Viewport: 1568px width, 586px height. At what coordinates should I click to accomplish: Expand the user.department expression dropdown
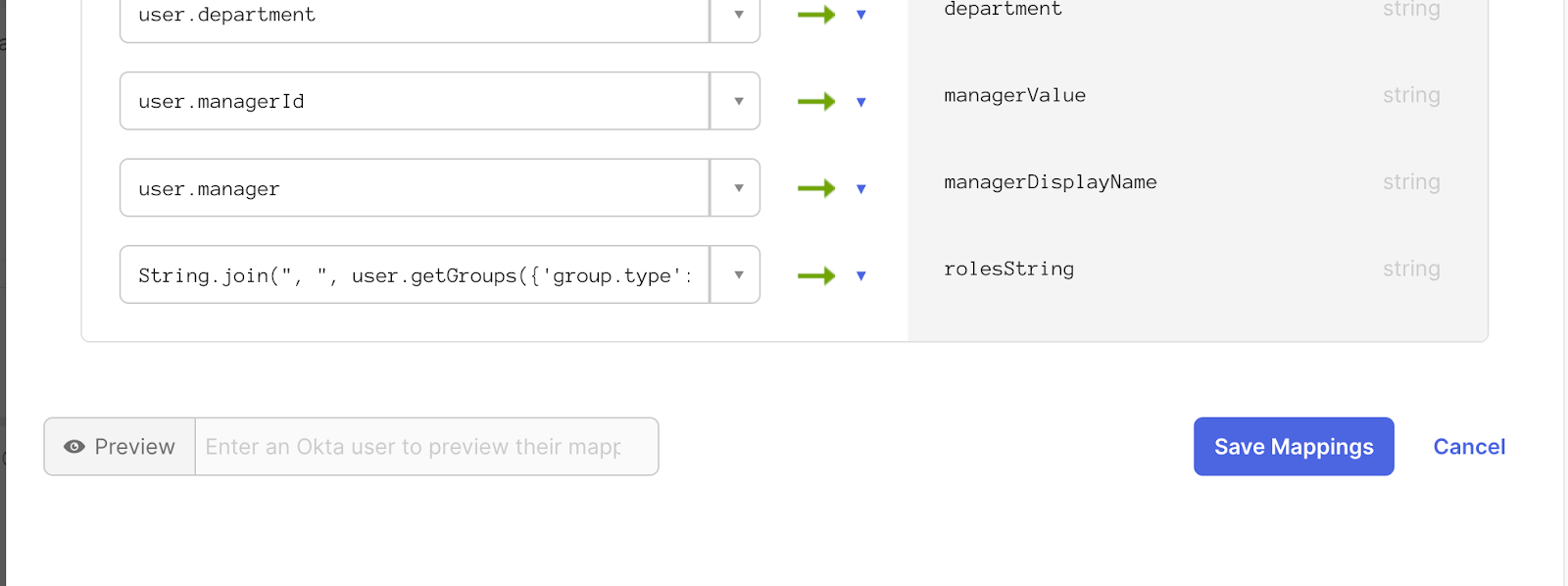[738, 15]
